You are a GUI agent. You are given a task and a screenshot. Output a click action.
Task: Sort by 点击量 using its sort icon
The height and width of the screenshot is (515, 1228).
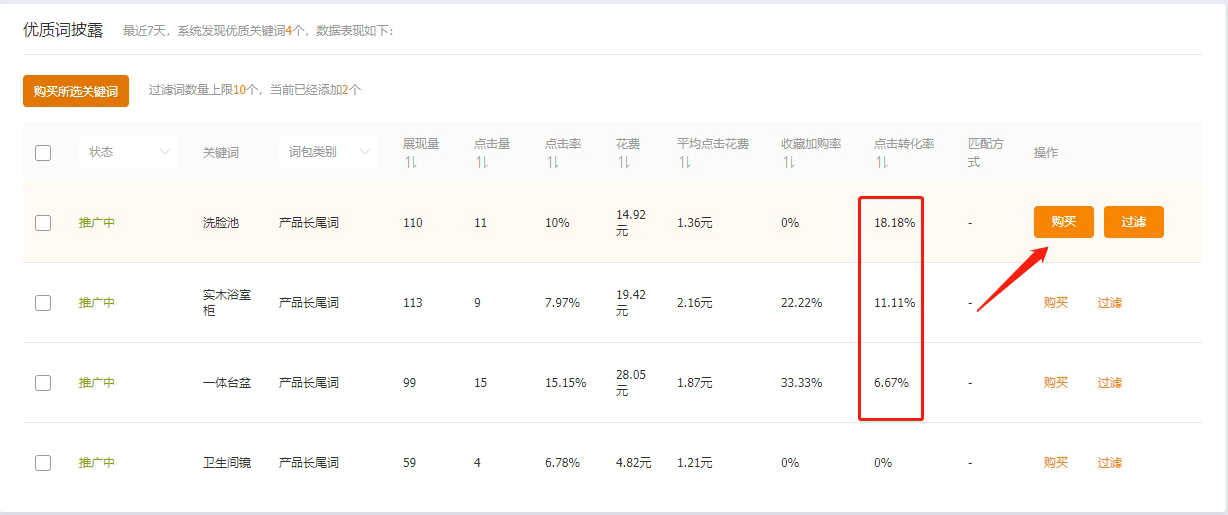481,162
